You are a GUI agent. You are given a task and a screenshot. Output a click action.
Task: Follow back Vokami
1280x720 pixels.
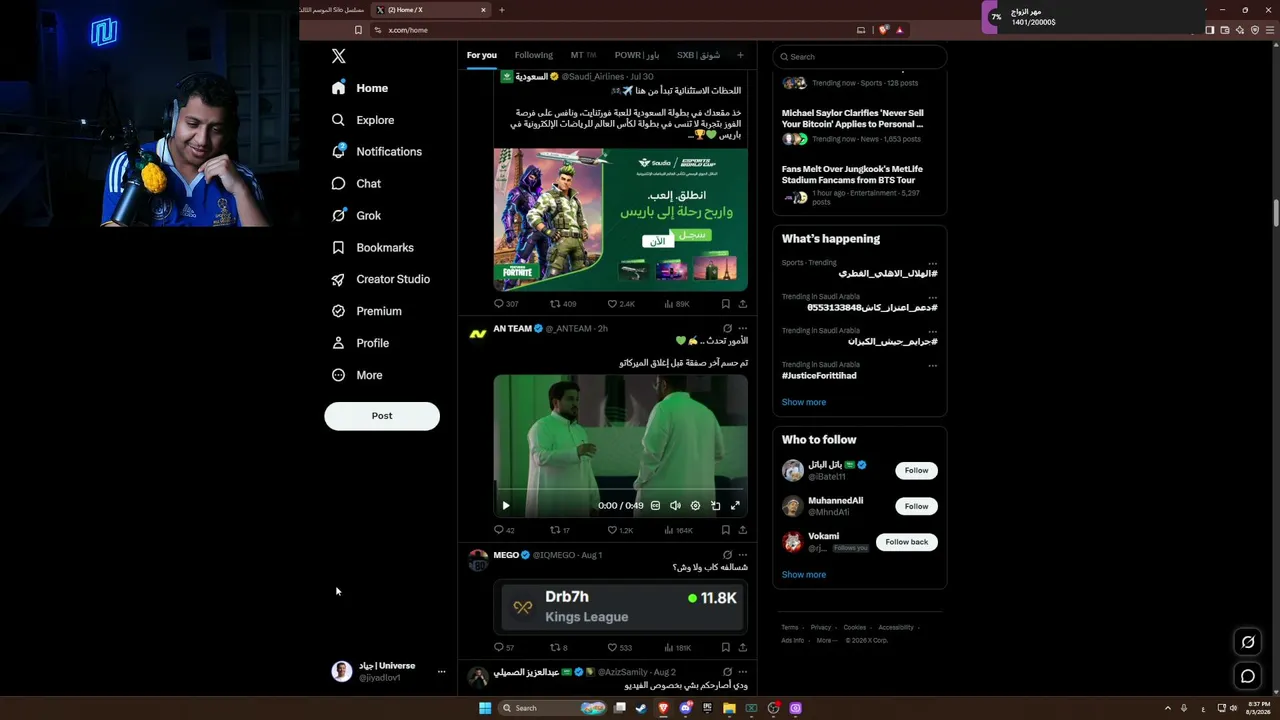(x=907, y=542)
